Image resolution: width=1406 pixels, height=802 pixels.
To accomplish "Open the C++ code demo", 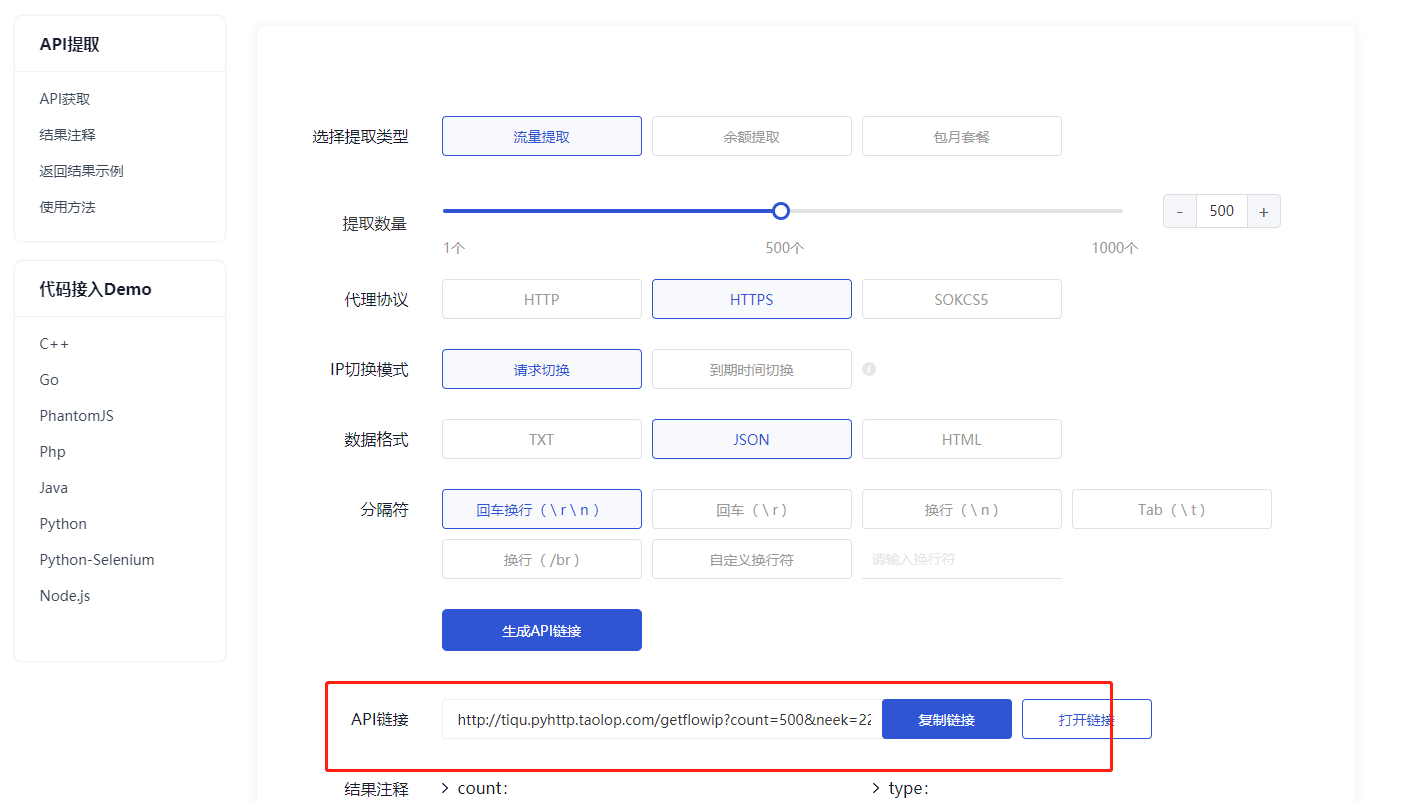I will [55, 344].
